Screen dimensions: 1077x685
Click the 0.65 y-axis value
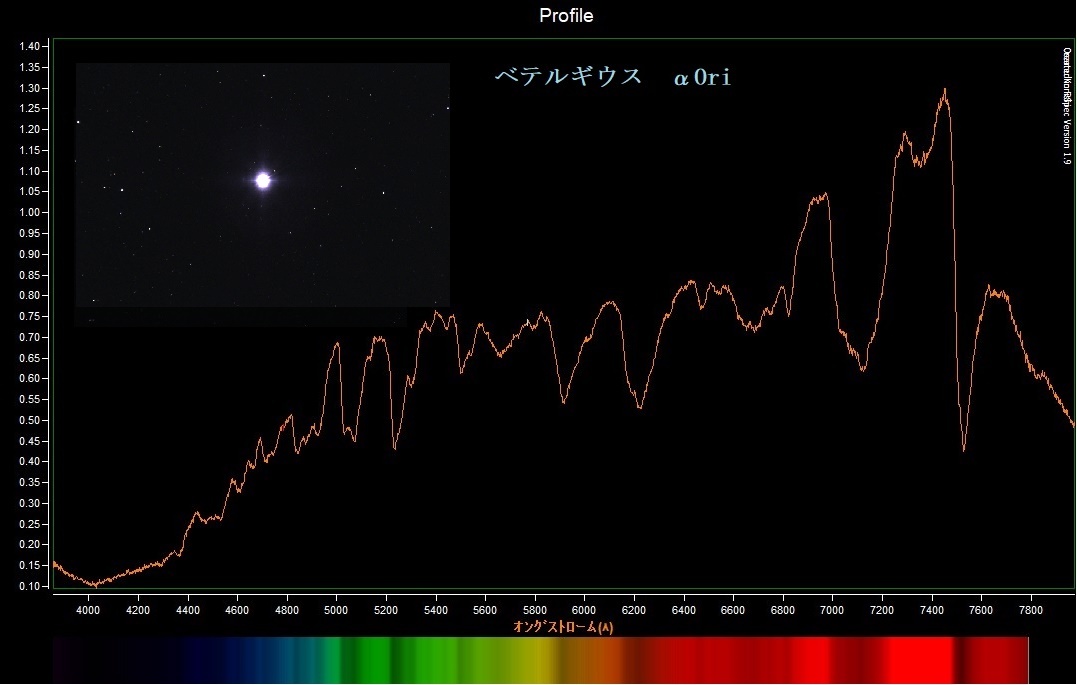click(x=30, y=358)
